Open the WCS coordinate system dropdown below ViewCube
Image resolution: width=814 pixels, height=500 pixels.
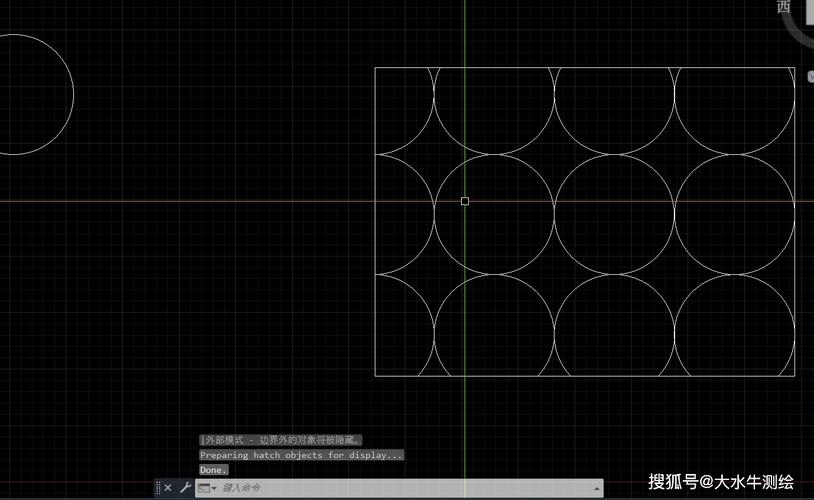pos(810,75)
